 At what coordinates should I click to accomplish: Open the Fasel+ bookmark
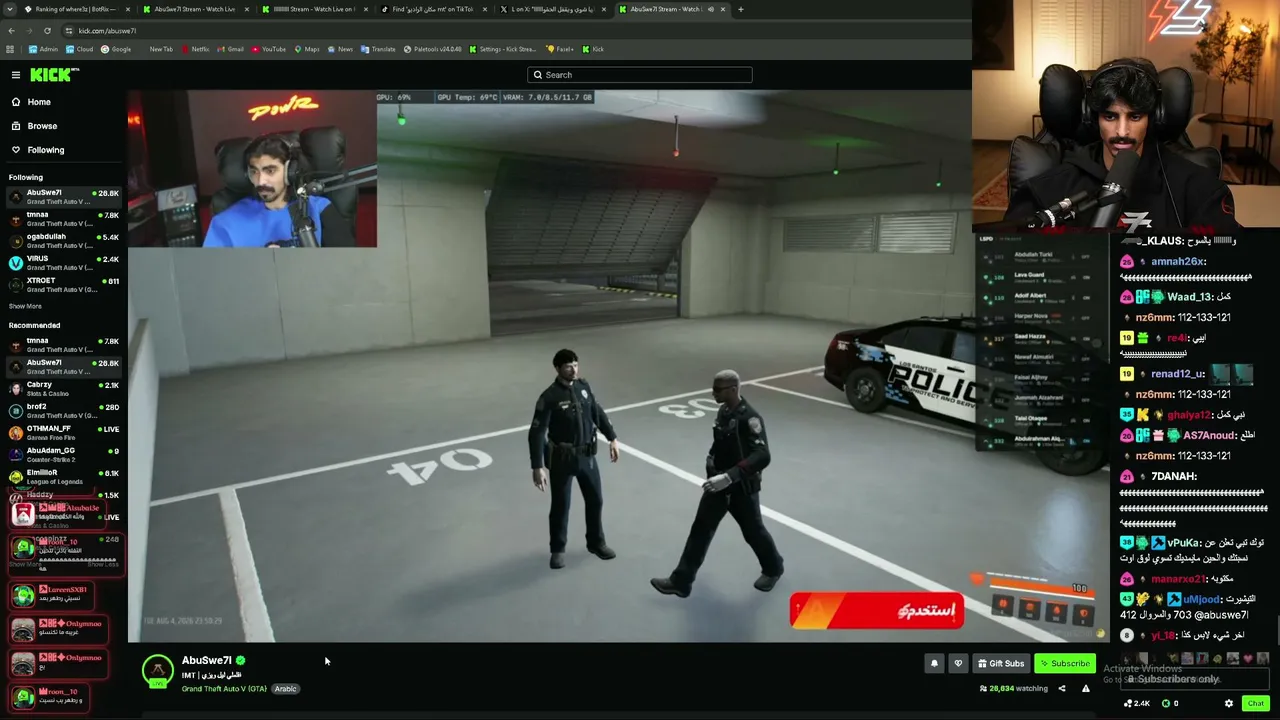coord(560,49)
